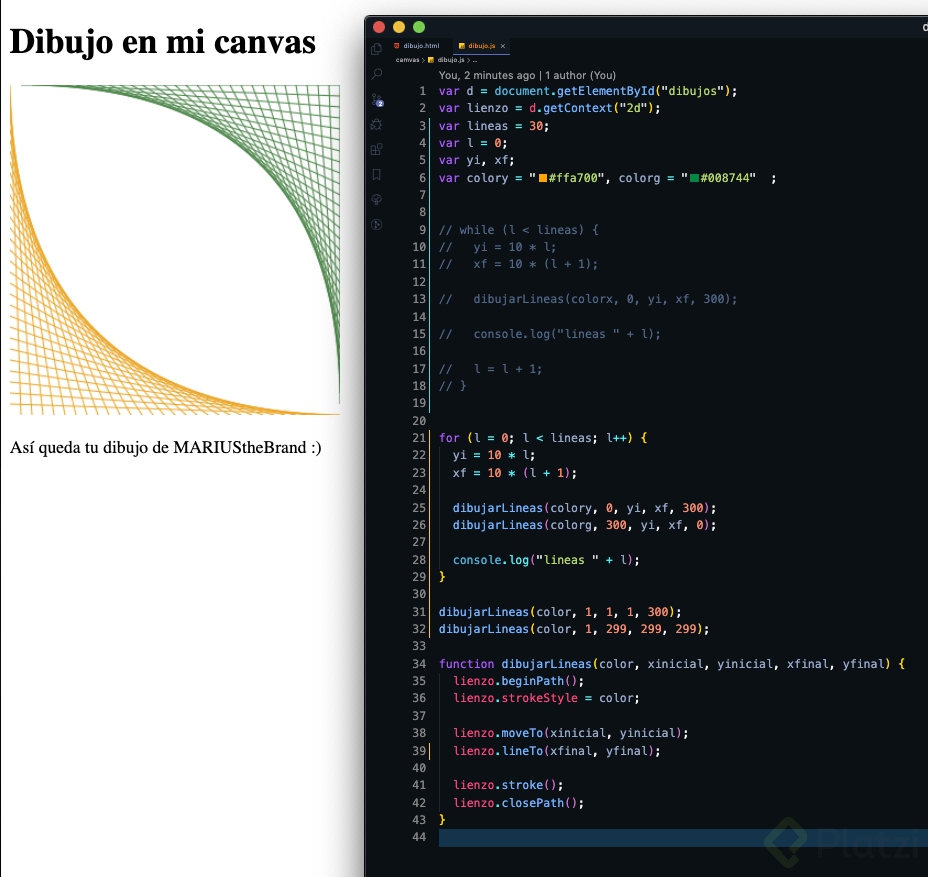Open the orange #ffa700 color swatch

(543, 178)
